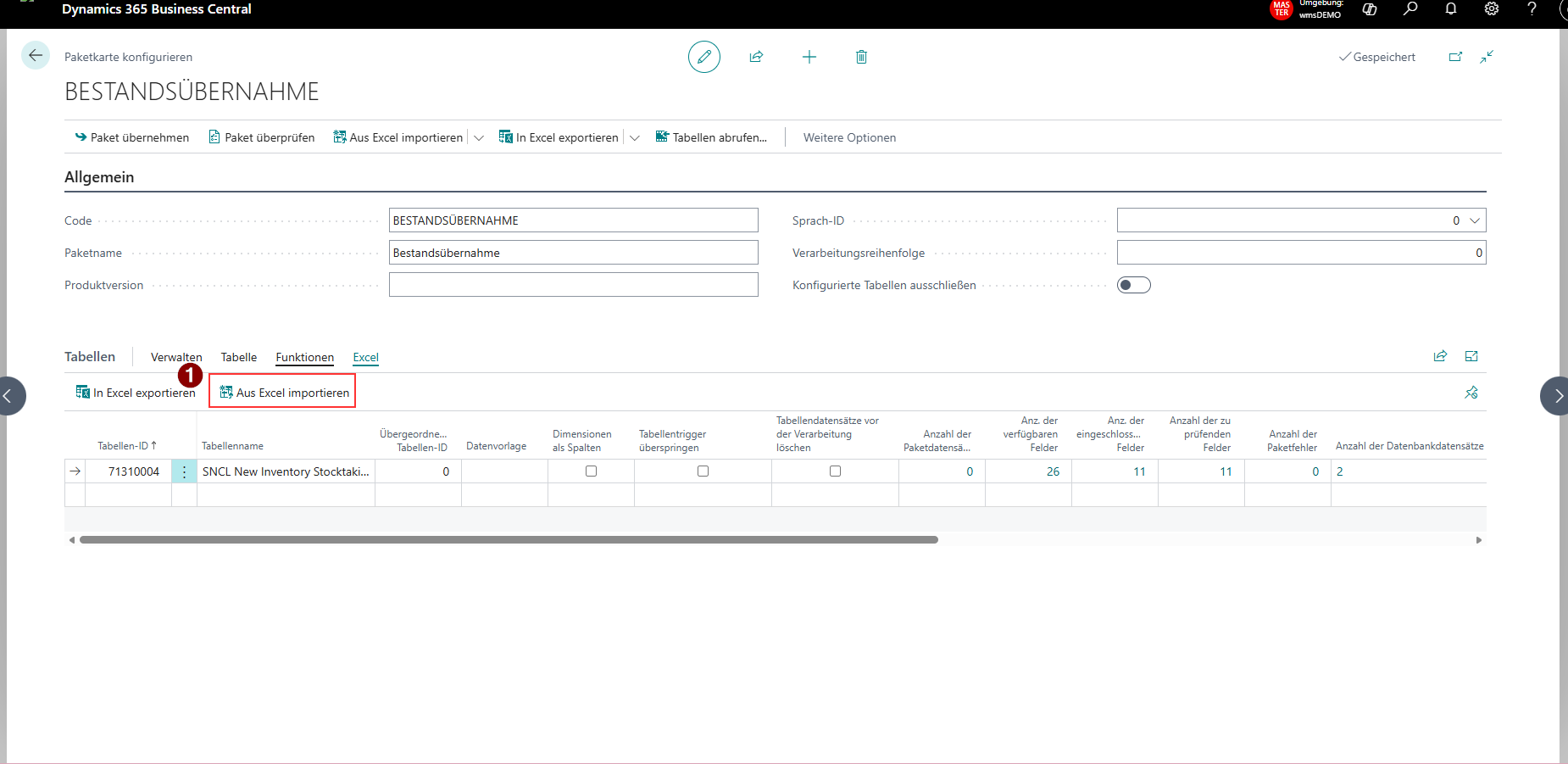The height and width of the screenshot is (764, 1568).
Task: Open row menu dots for table 71310004
Action: pos(184,471)
